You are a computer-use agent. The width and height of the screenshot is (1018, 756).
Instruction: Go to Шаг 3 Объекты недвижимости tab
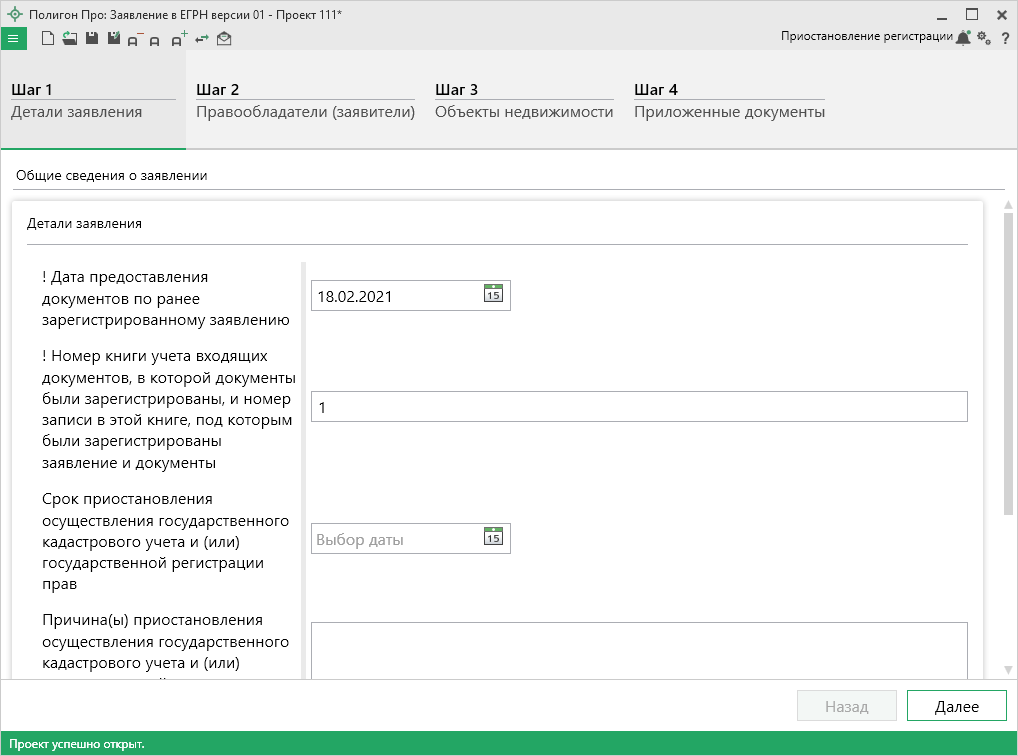(x=523, y=101)
